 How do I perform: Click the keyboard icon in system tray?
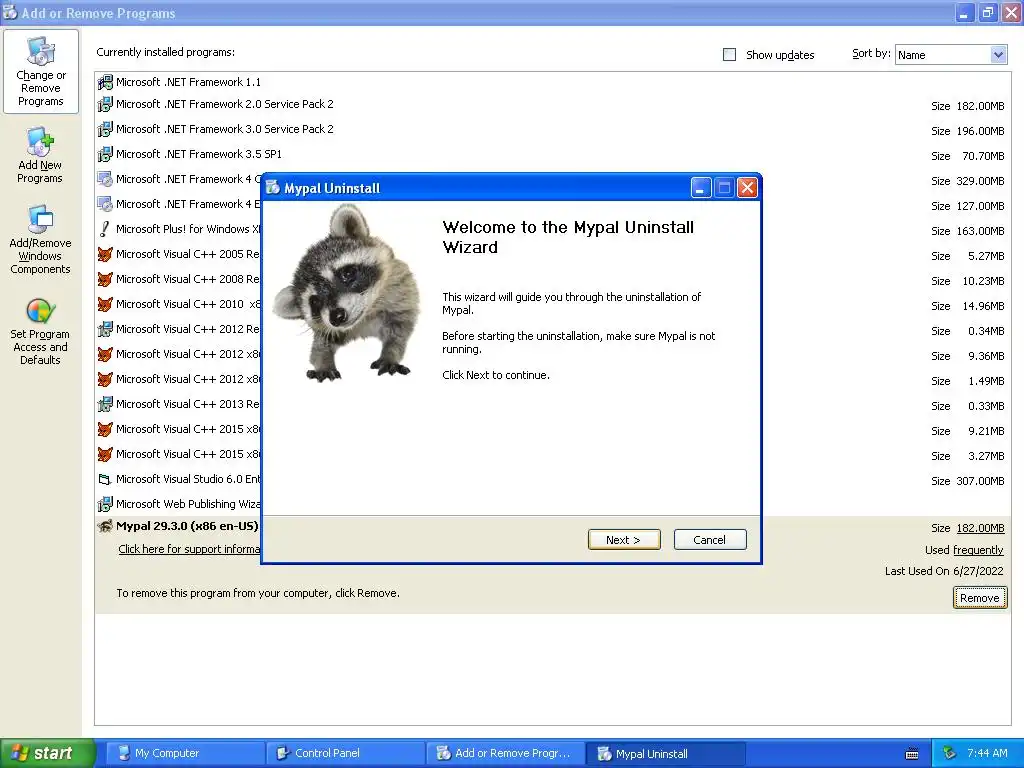[912, 754]
